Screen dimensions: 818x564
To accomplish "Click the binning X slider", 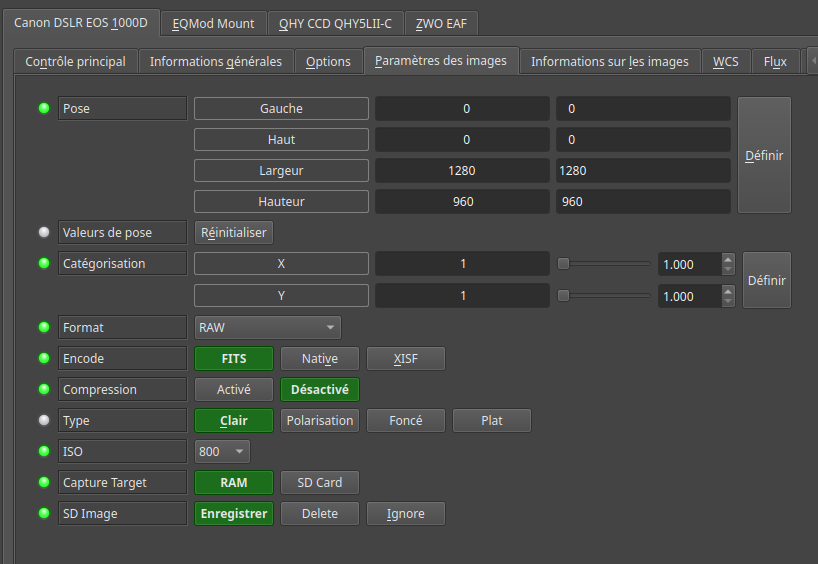I will 604,264.
